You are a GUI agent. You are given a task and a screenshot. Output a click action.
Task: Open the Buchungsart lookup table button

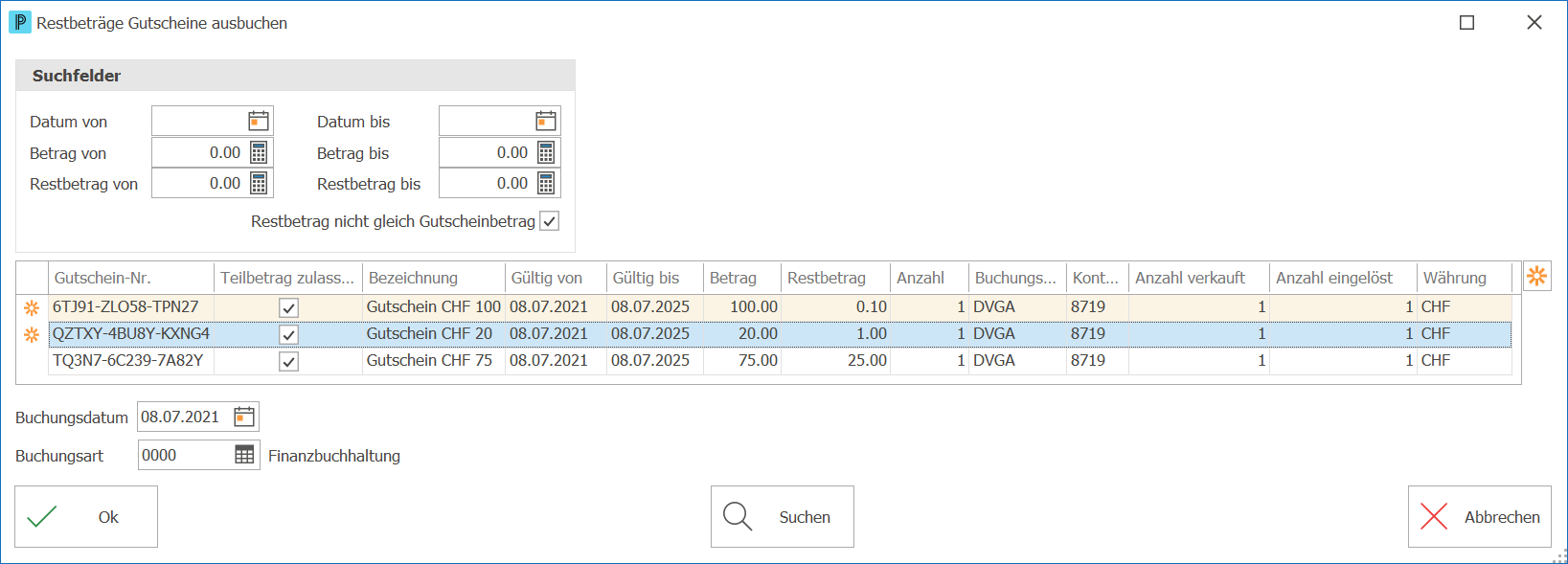tap(245, 455)
